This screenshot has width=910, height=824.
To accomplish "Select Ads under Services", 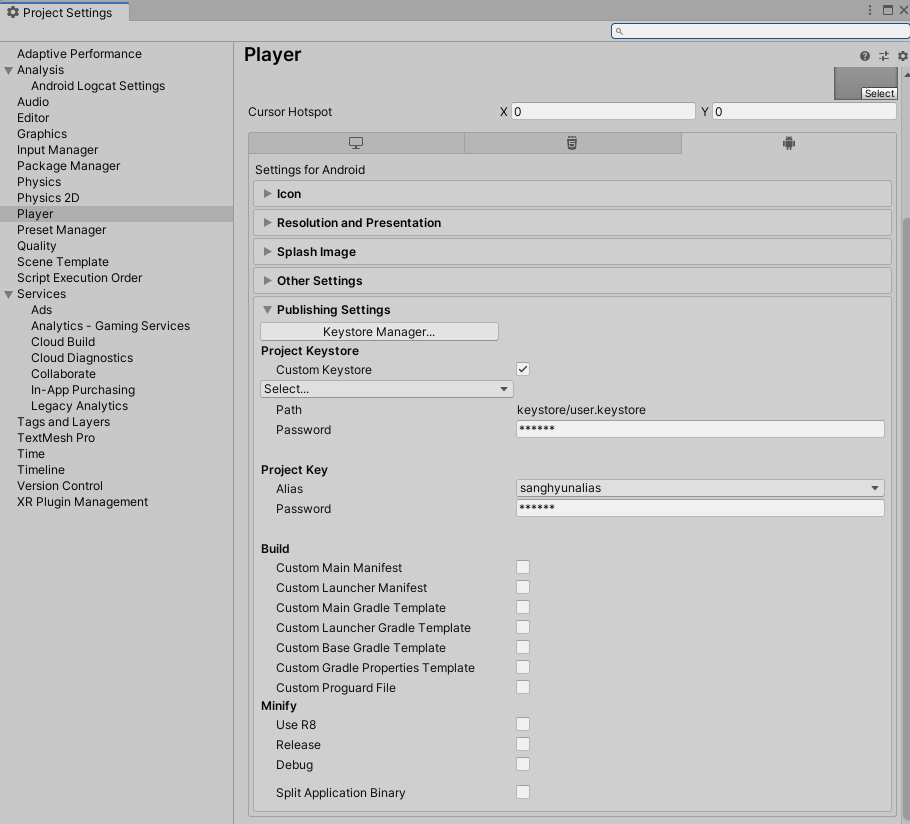I will click(42, 310).
